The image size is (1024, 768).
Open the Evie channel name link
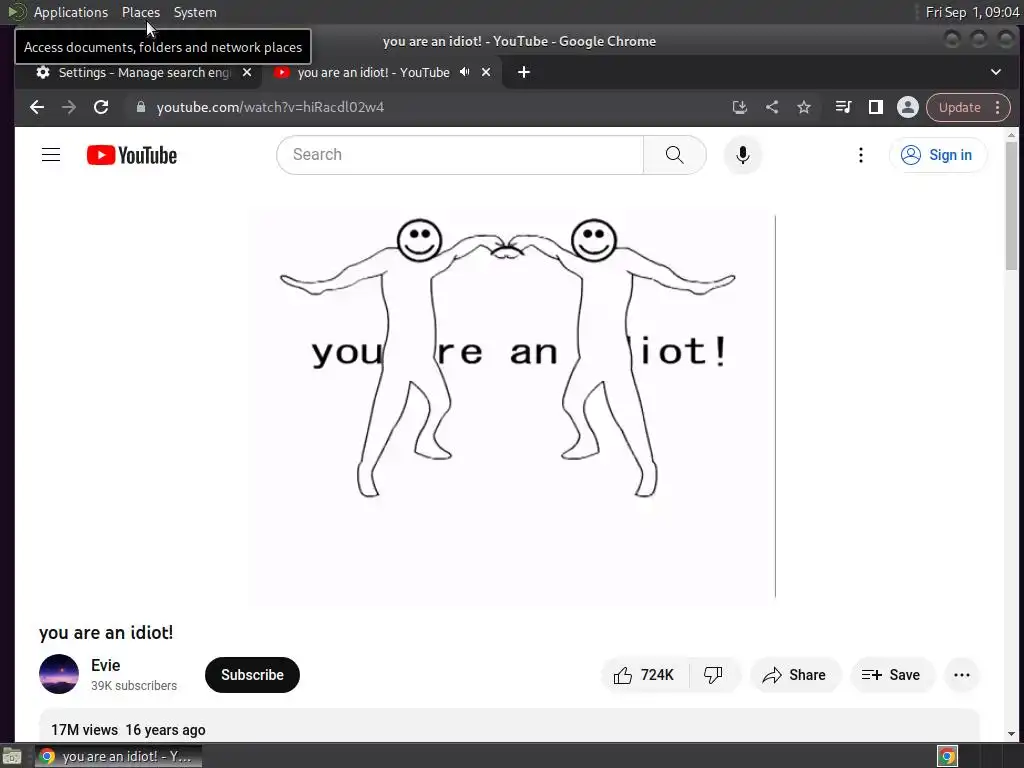[106, 665]
